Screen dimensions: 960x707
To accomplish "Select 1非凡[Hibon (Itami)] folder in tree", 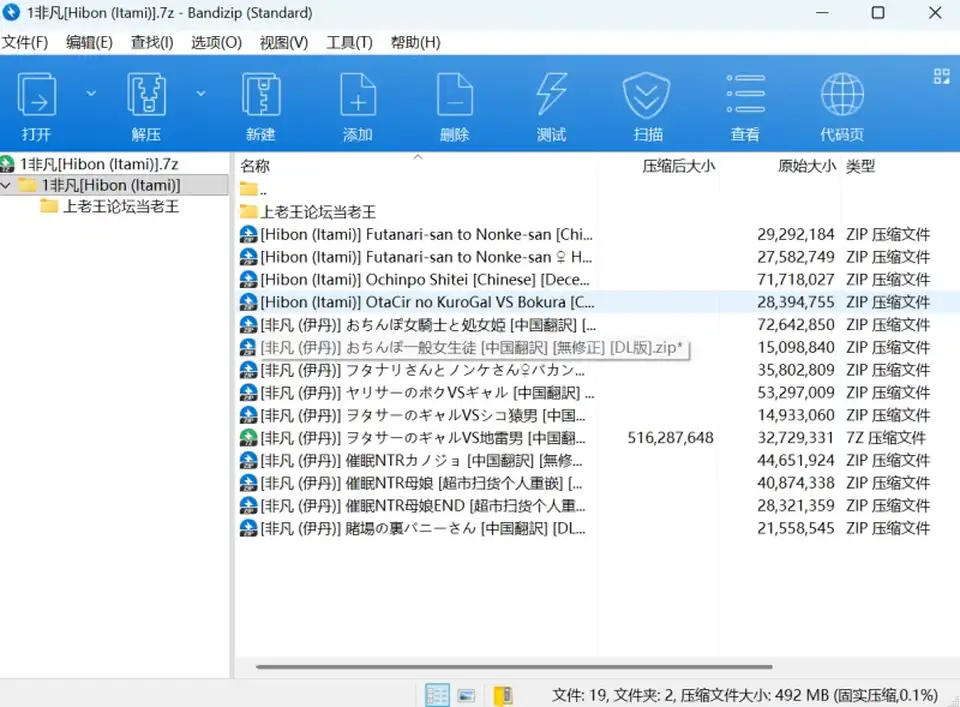I will click(x=111, y=185).
